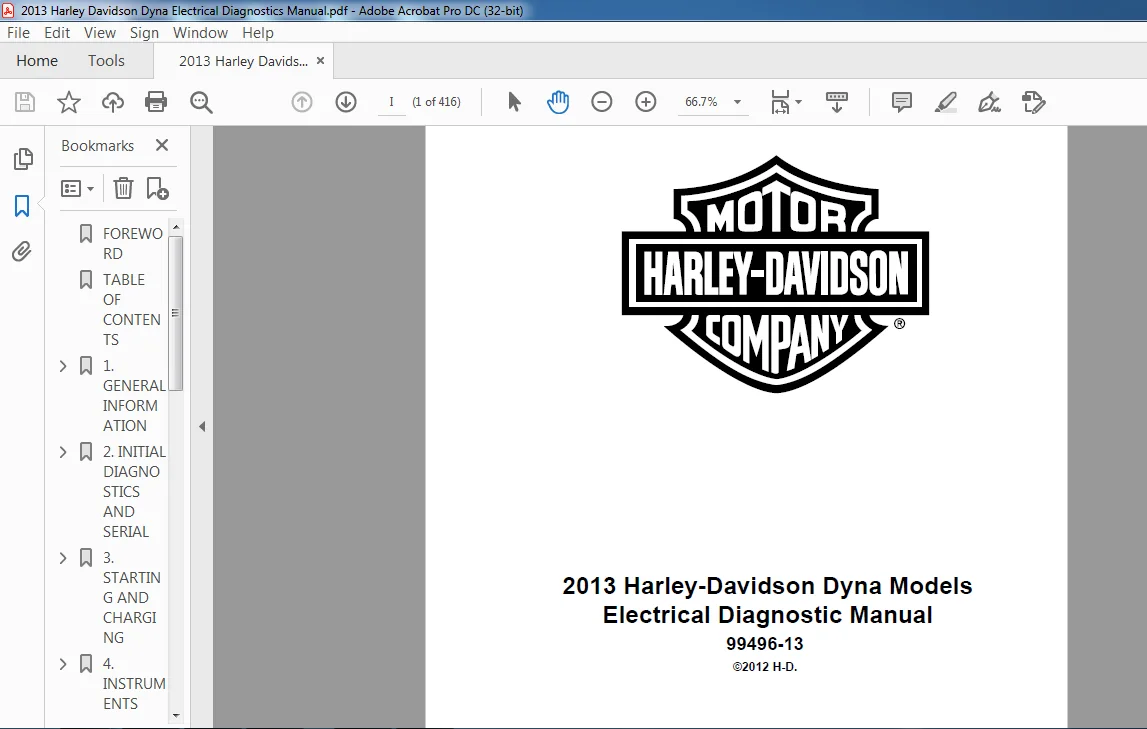Open the TABLE OF CONTENTS bookmark
This screenshot has width=1147, height=729.
pyautogui.click(x=132, y=310)
